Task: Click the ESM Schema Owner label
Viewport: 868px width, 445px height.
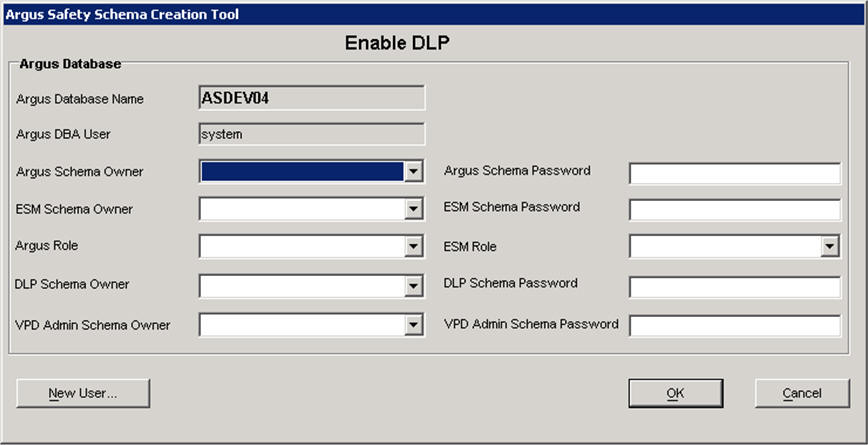Action: (x=74, y=209)
